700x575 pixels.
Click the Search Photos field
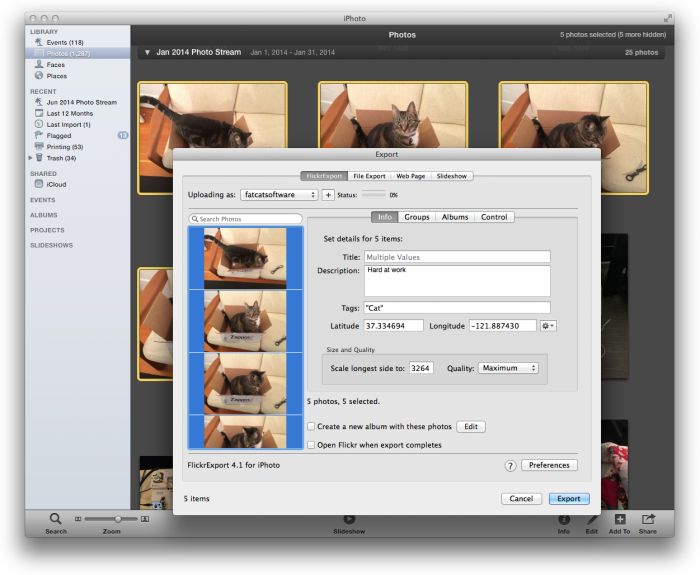click(246, 219)
